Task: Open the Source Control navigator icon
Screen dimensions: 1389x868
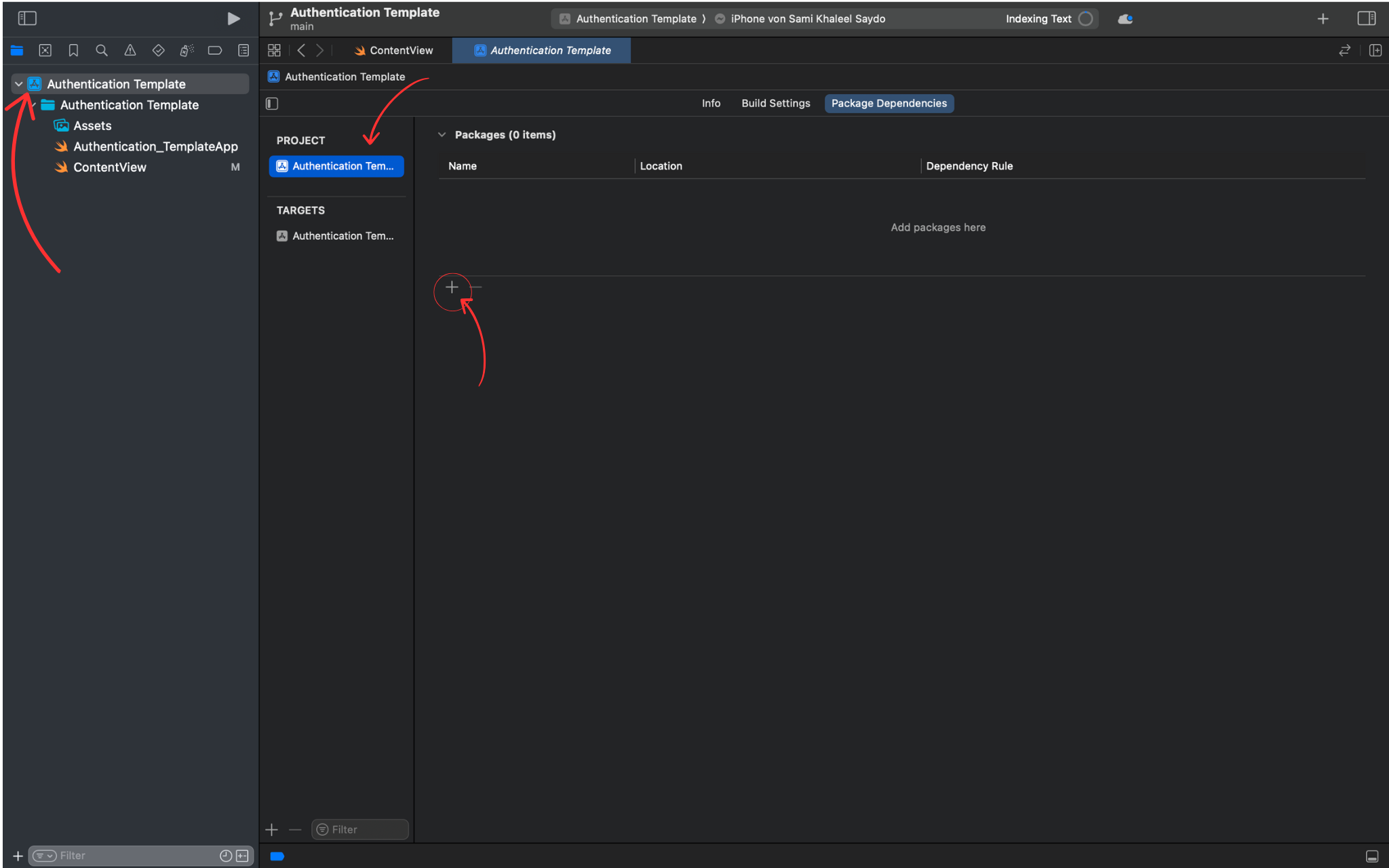Action: point(45,50)
